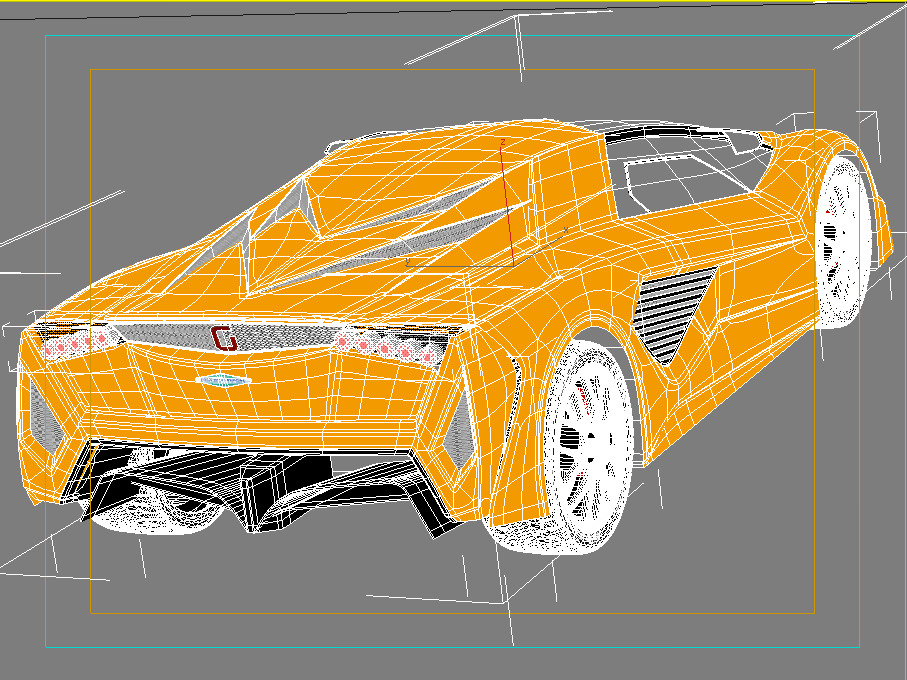Select the triangular side air vent

pyautogui.click(x=674, y=315)
